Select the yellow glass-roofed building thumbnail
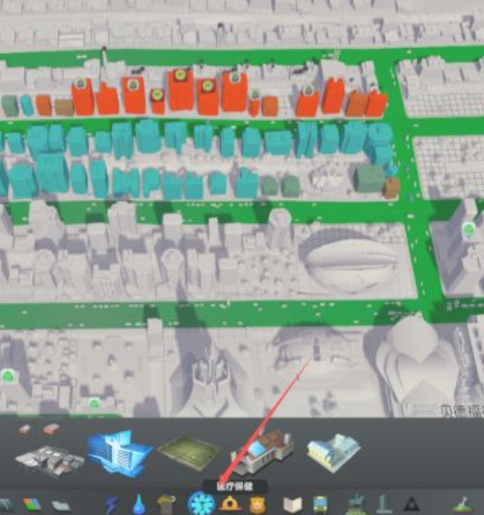 tap(334, 453)
